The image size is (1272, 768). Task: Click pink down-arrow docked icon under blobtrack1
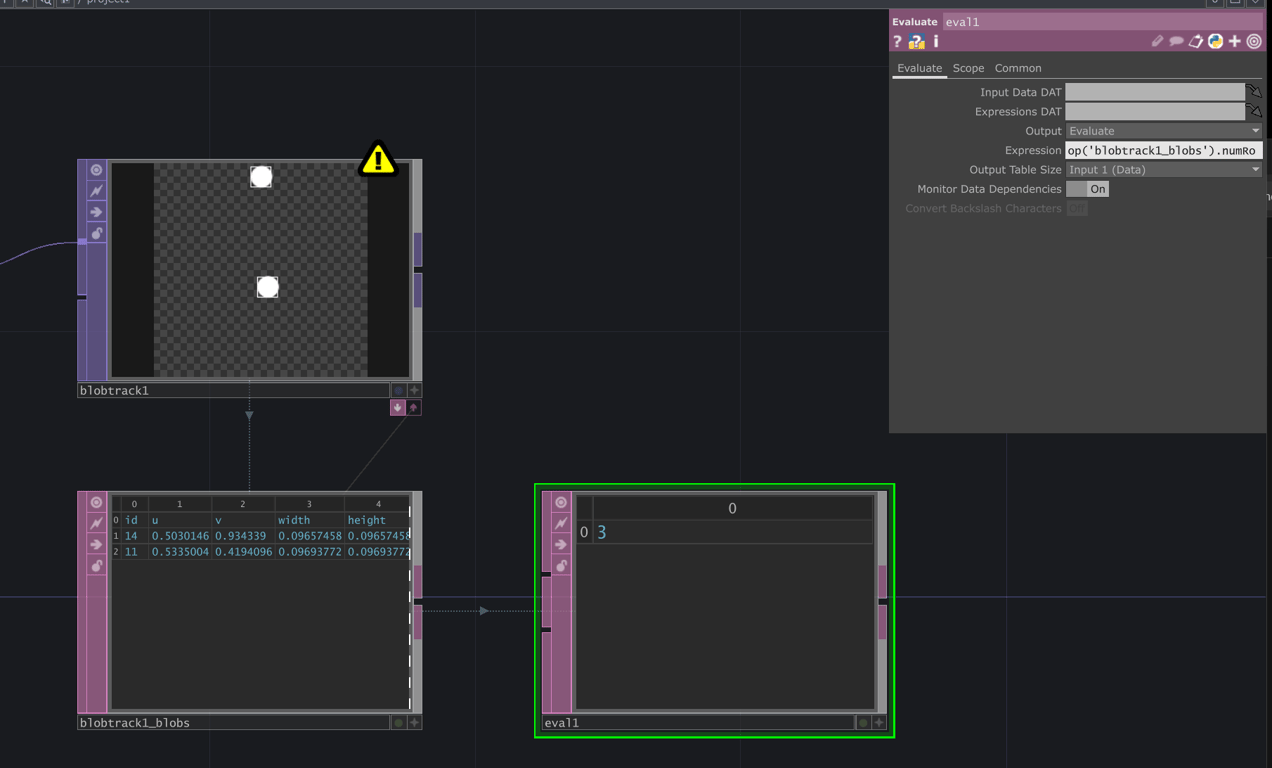pos(397,408)
